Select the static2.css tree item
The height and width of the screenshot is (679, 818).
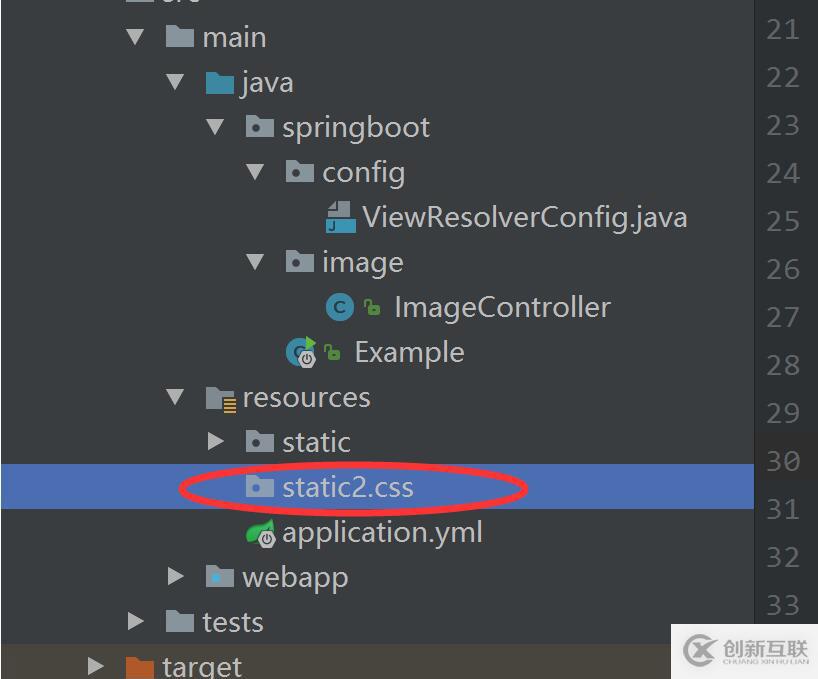point(347,487)
